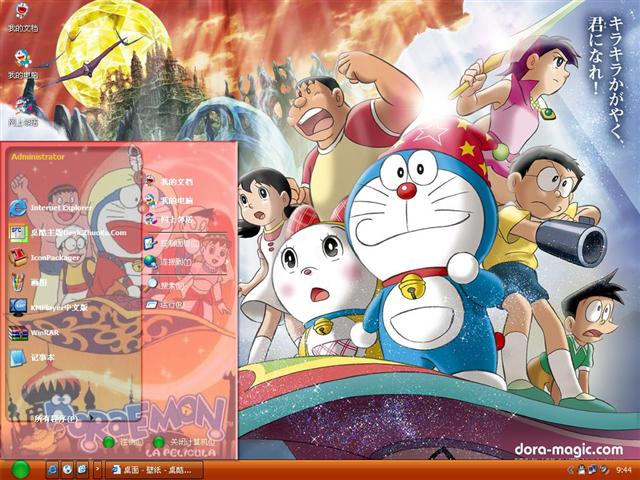This screenshot has width=640, height=480.
Task: Open WinRAR from the Start menu
Action: pyautogui.click(x=34, y=332)
